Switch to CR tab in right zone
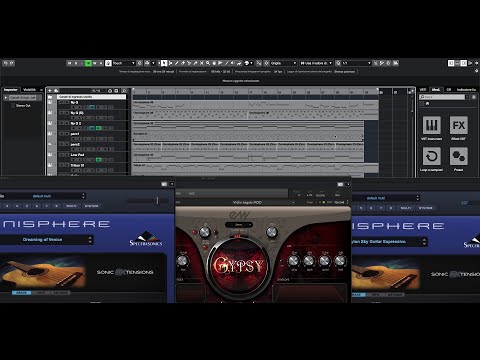This screenshot has width=480, height=360. pyautogui.click(x=449, y=90)
